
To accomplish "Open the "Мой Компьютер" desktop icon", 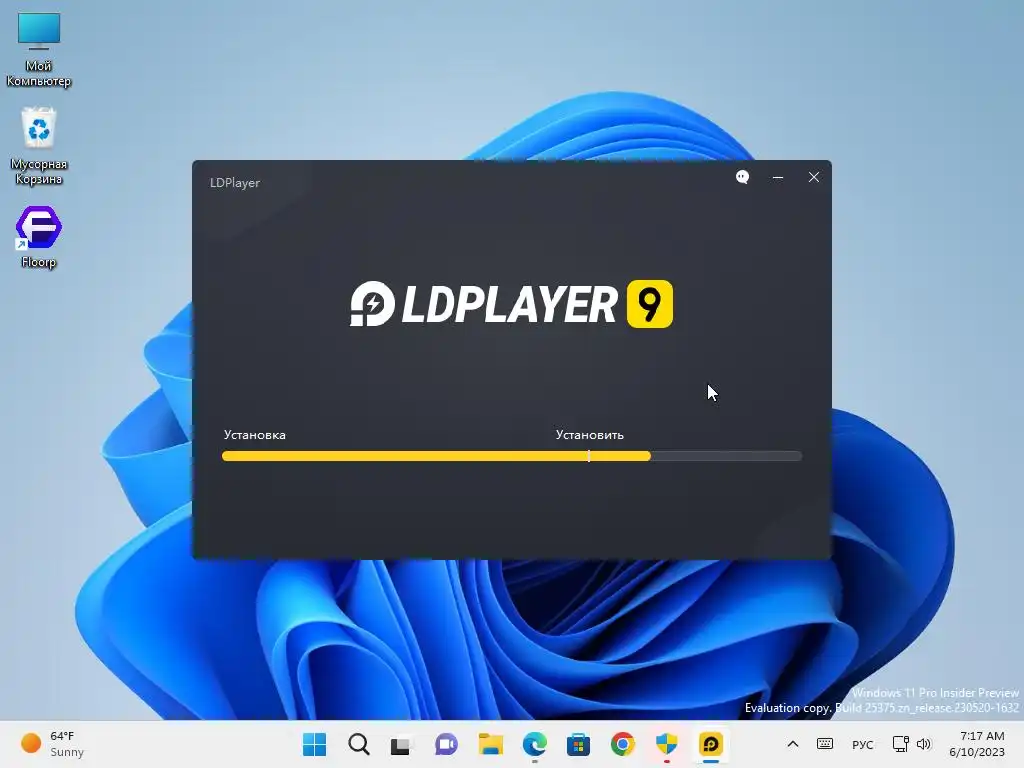I will pos(39,50).
